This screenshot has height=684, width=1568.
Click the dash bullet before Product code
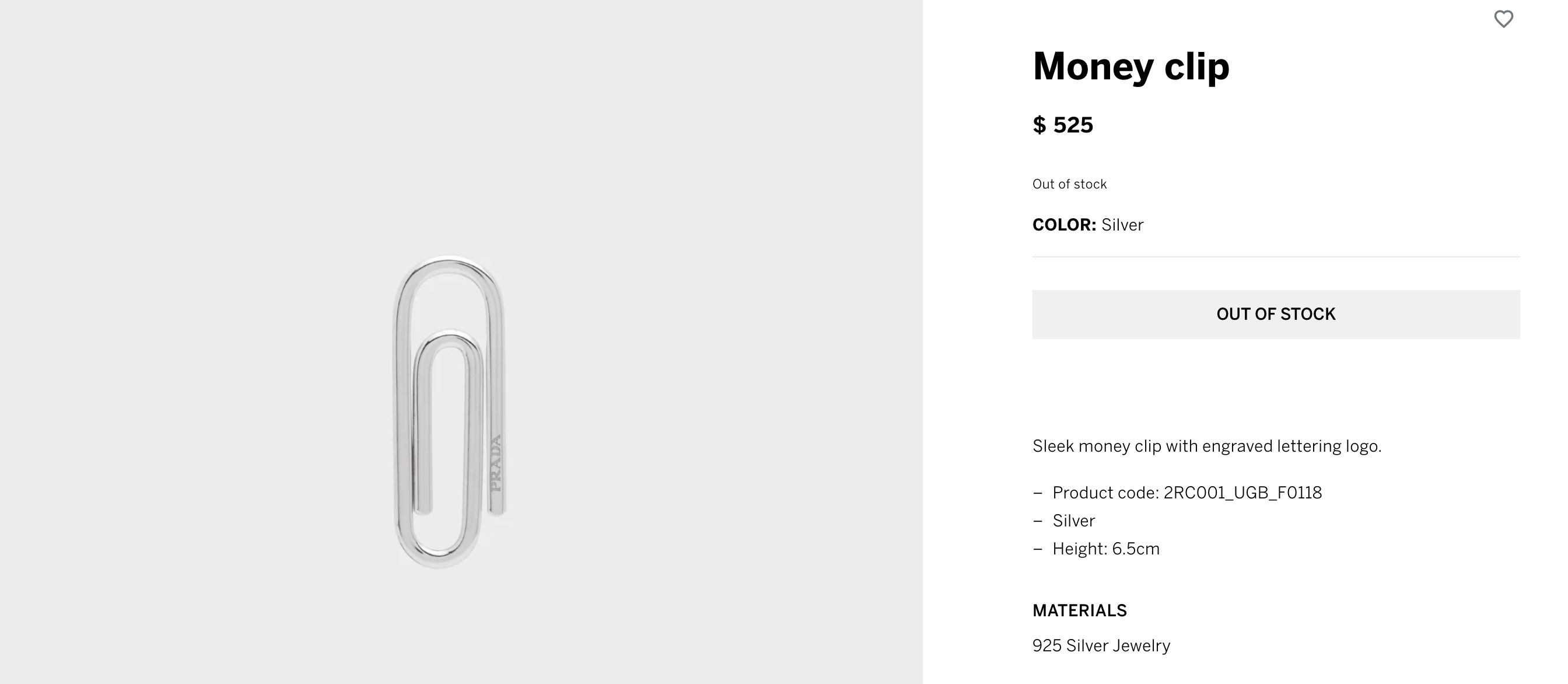click(1038, 493)
